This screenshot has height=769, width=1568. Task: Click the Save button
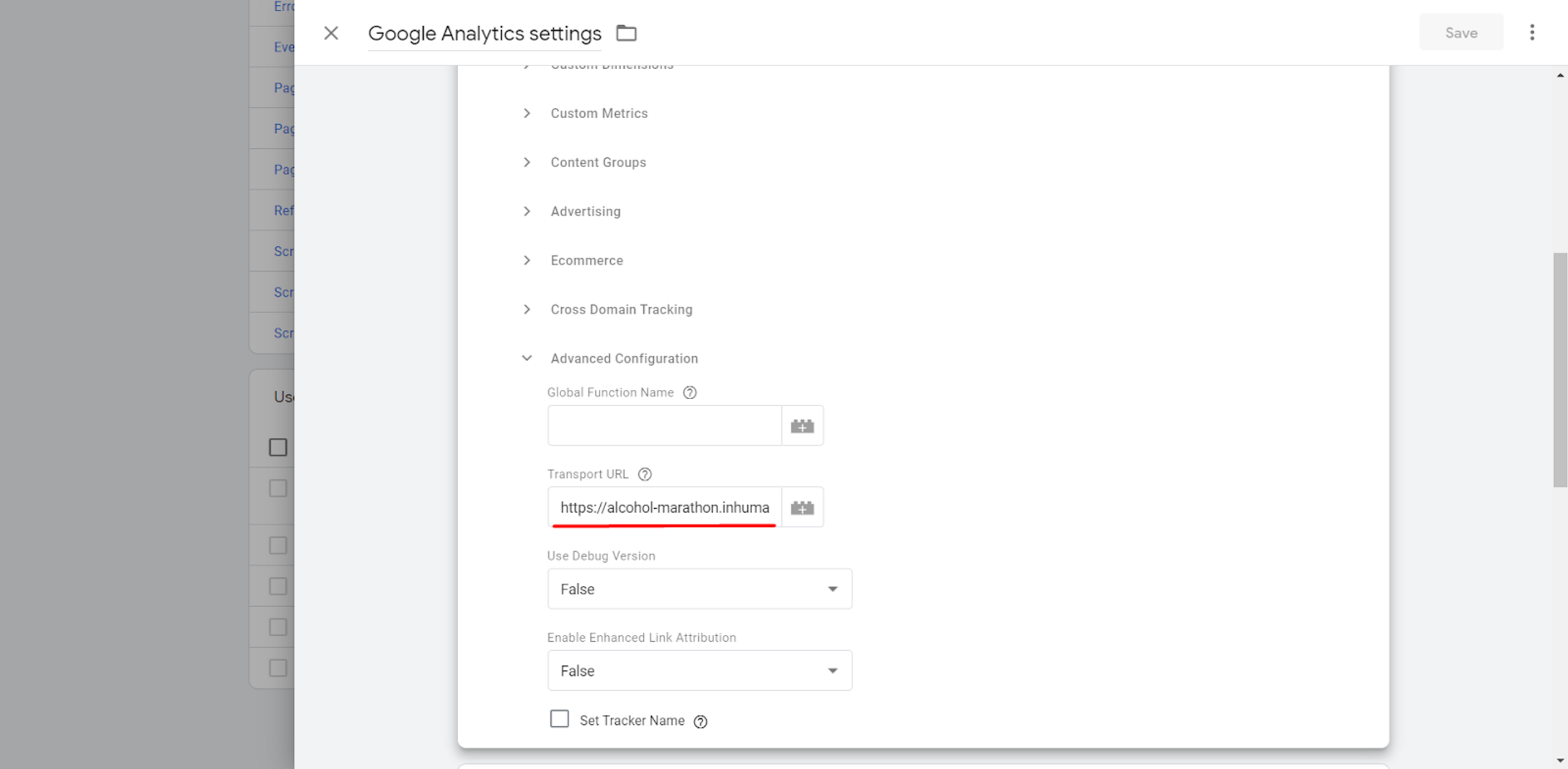(x=1461, y=32)
